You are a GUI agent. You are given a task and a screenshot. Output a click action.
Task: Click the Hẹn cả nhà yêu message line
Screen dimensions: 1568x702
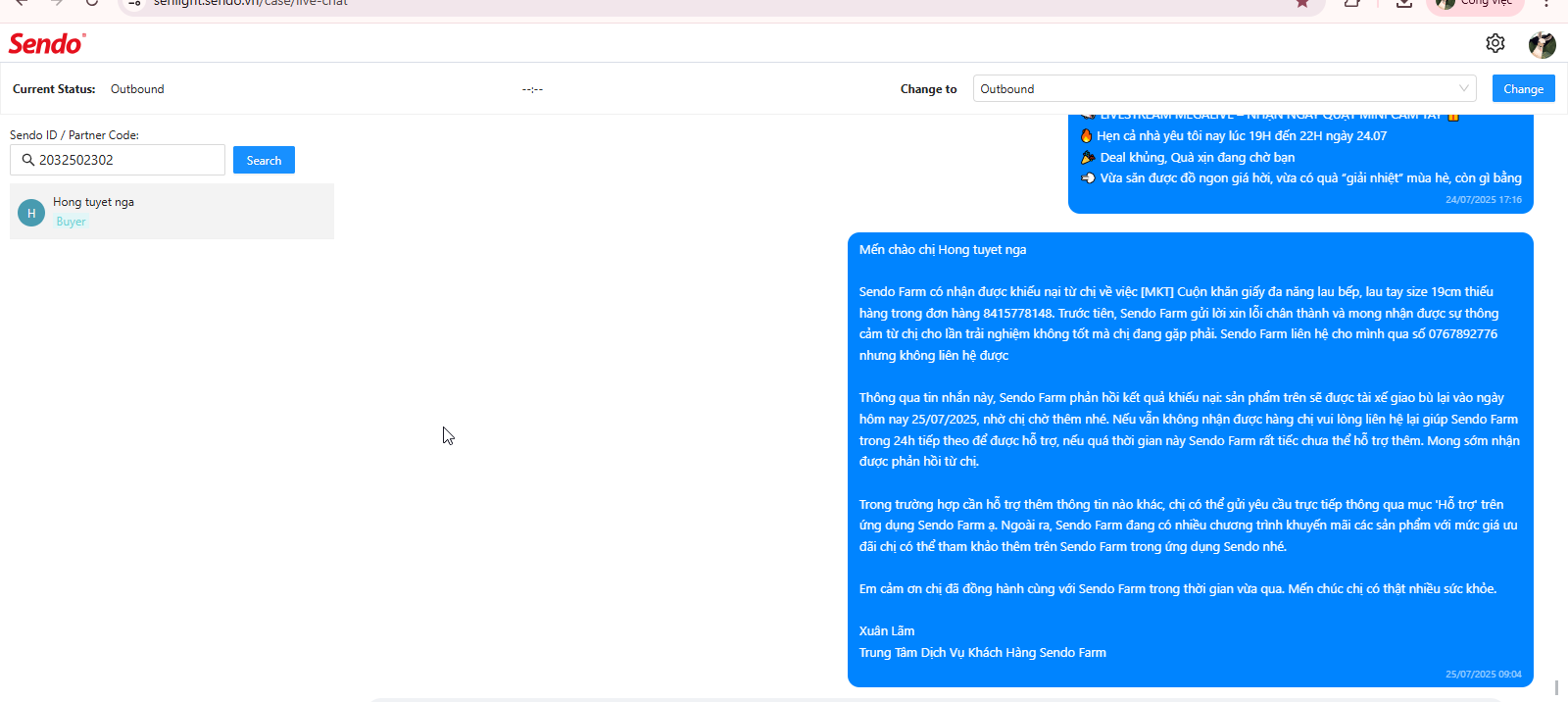pyautogui.click(x=1234, y=136)
